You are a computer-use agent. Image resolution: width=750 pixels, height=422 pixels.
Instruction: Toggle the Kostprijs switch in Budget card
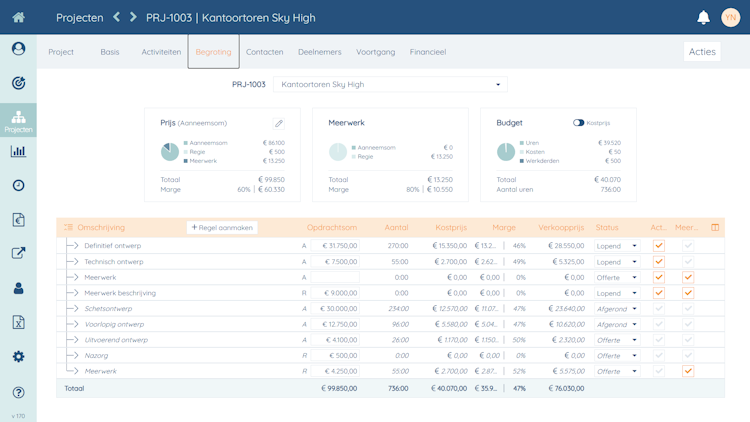[578, 123]
